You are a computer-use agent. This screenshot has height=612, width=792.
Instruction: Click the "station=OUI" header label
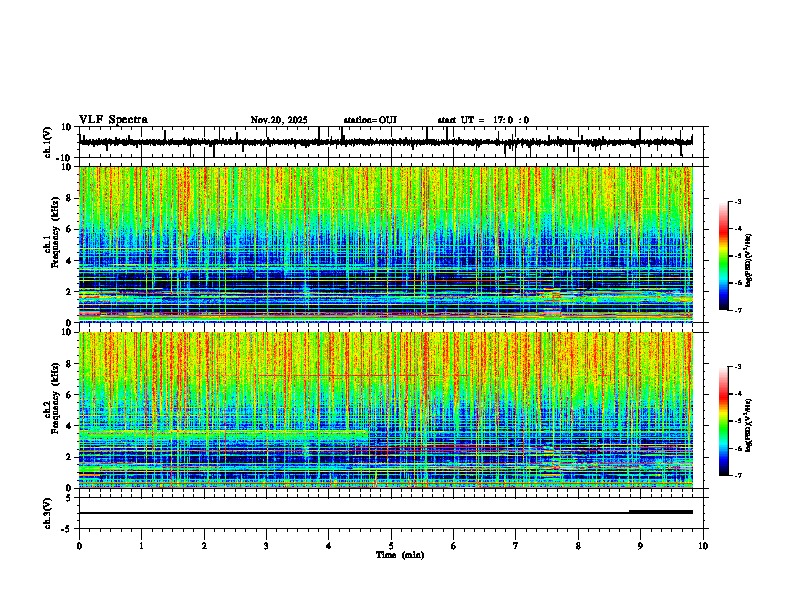(x=370, y=120)
